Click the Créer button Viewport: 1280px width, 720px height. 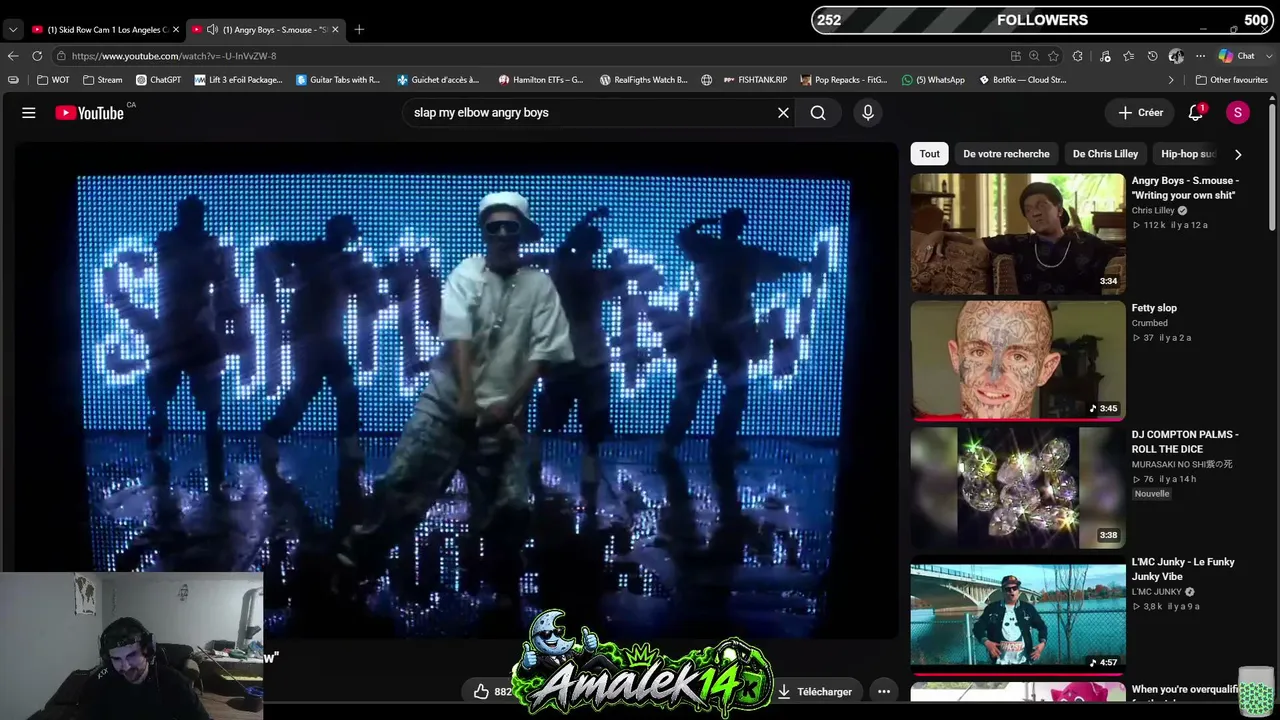1141,113
